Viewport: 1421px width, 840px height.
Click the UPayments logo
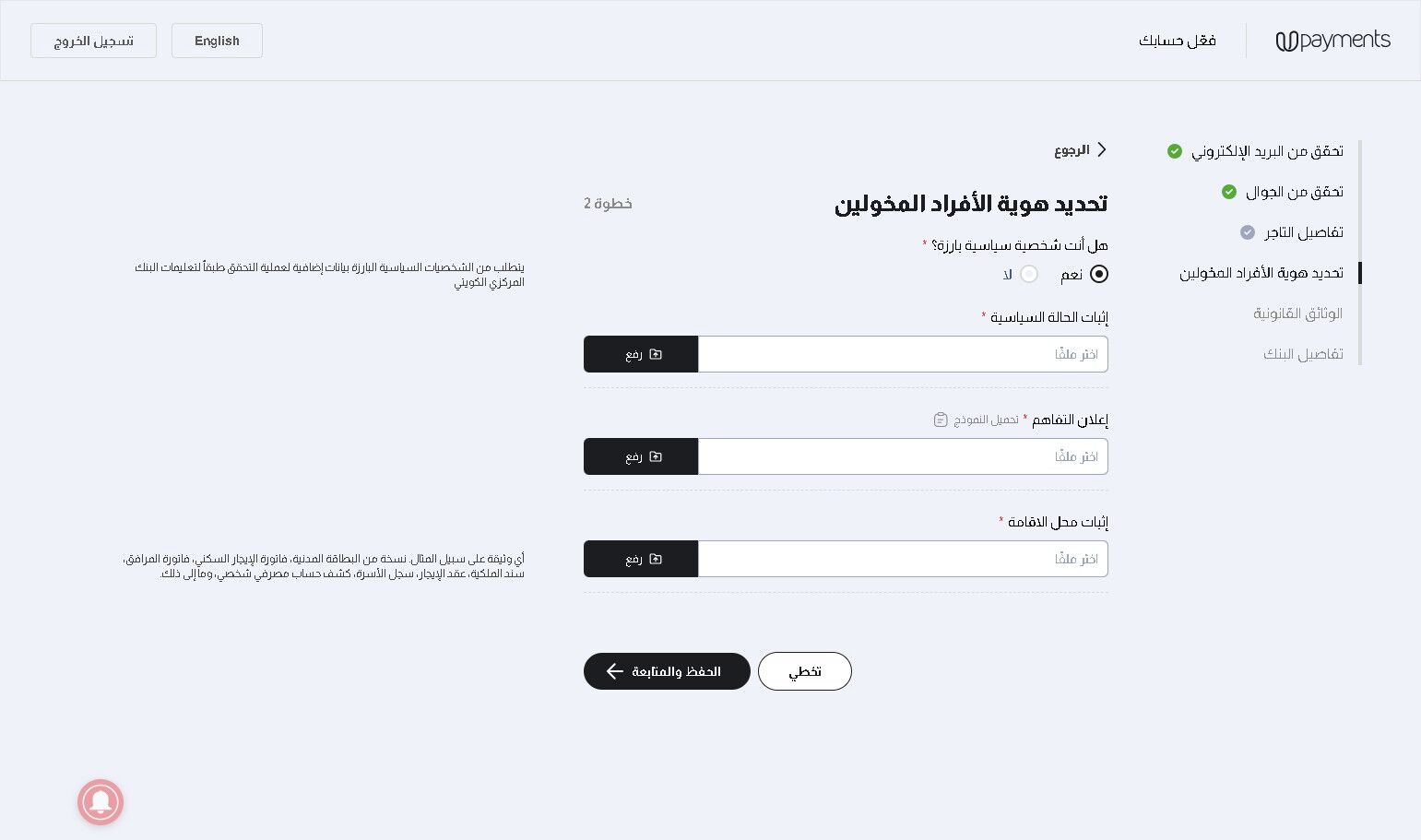[x=1332, y=41]
